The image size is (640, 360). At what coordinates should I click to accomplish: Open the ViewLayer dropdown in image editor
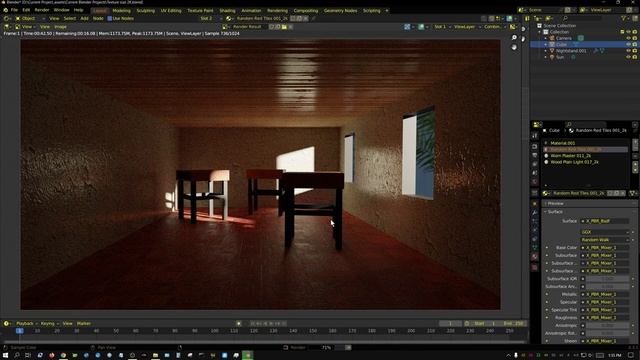pyautogui.click(x=467, y=27)
